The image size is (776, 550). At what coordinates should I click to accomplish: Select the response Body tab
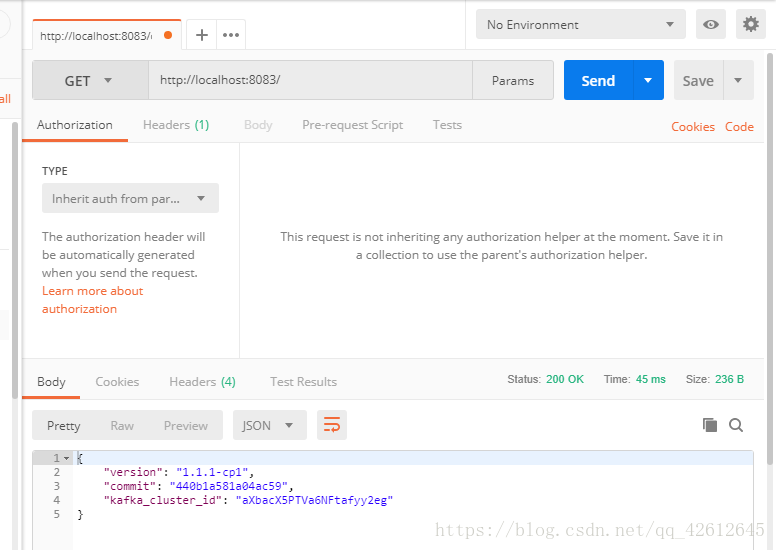51,382
